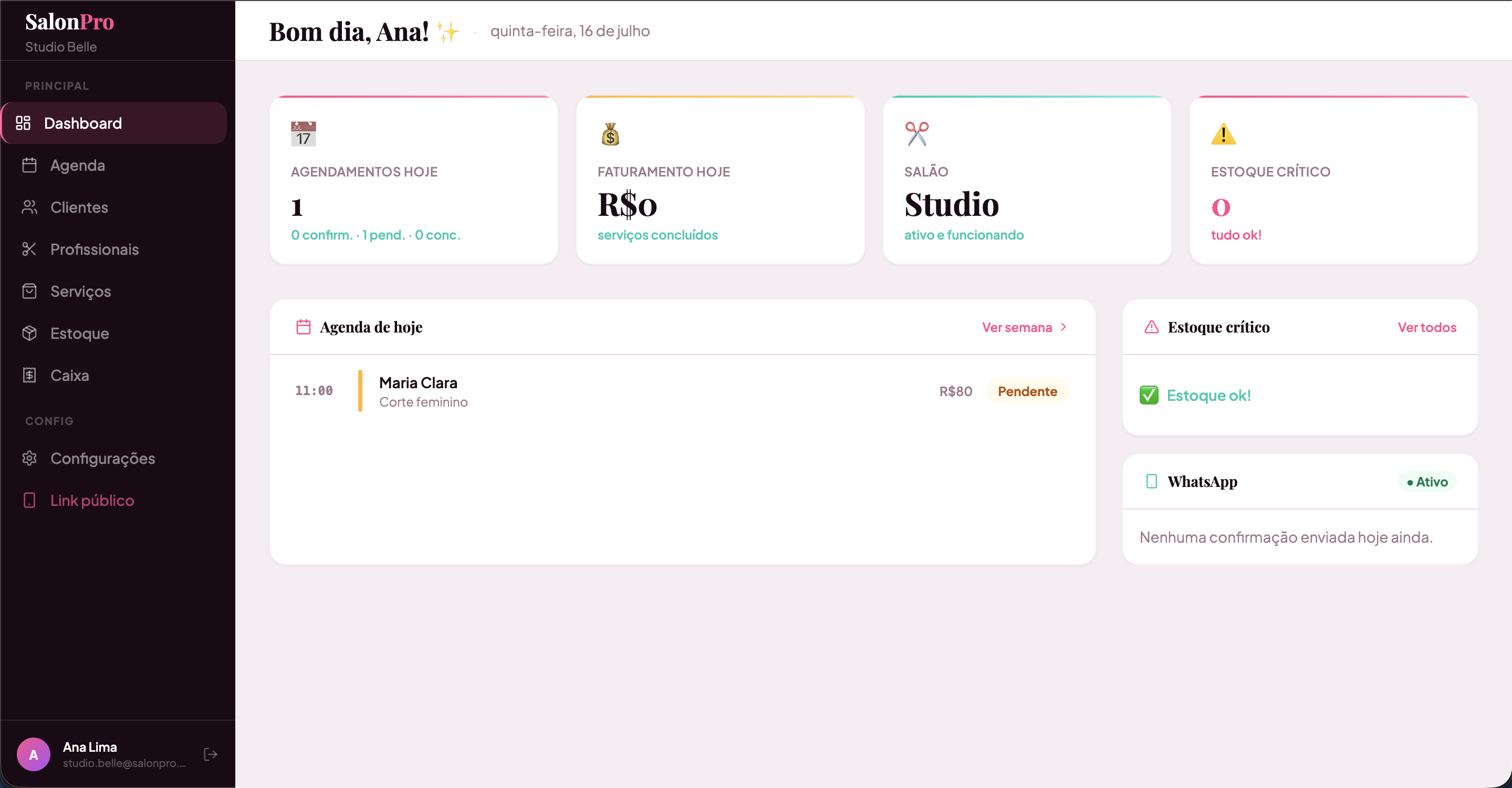Click the Clientes people icon
This screenshot has height=788, width=1512.
tap(29, 208)
